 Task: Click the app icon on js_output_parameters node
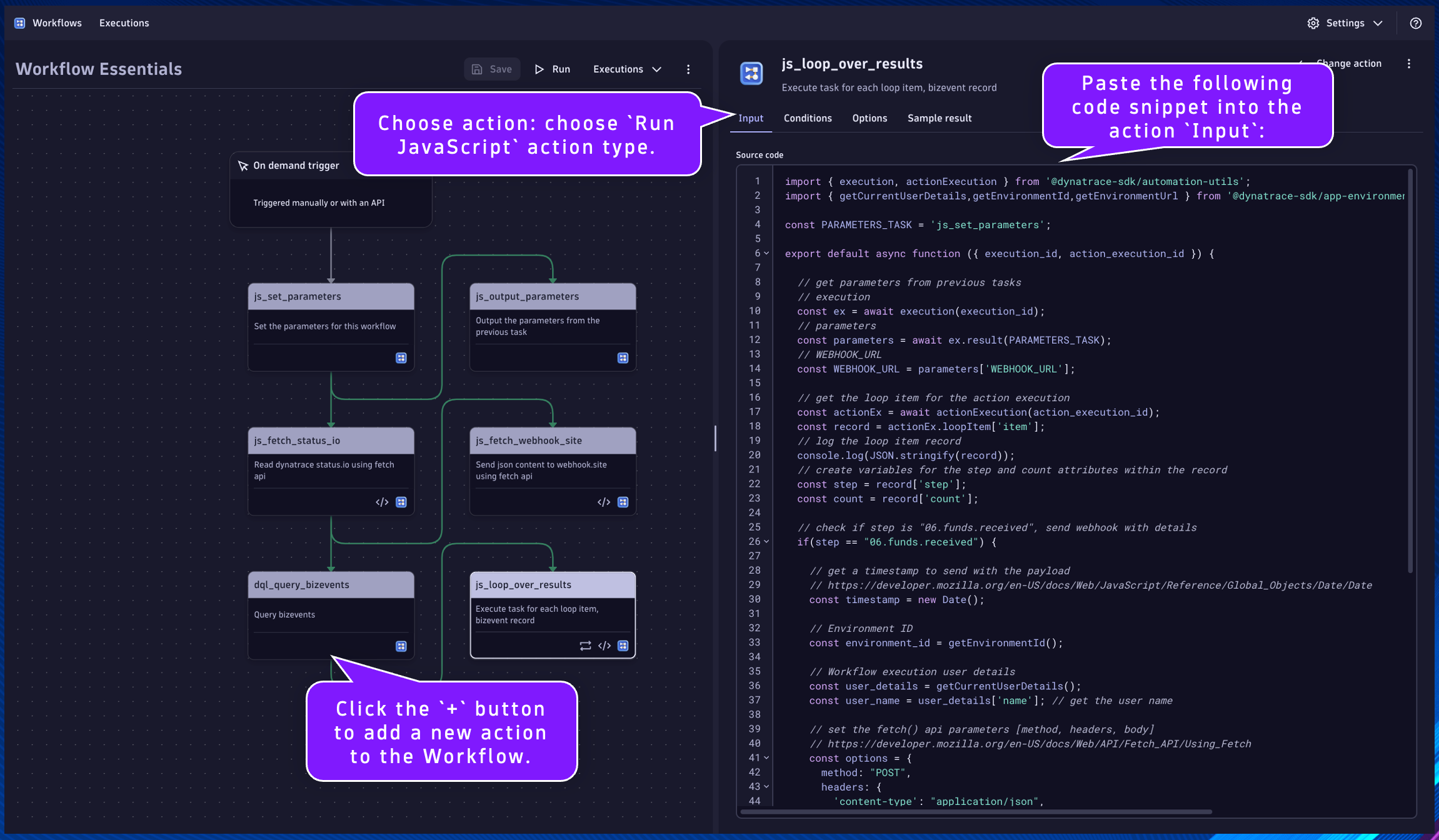[623, 358]
